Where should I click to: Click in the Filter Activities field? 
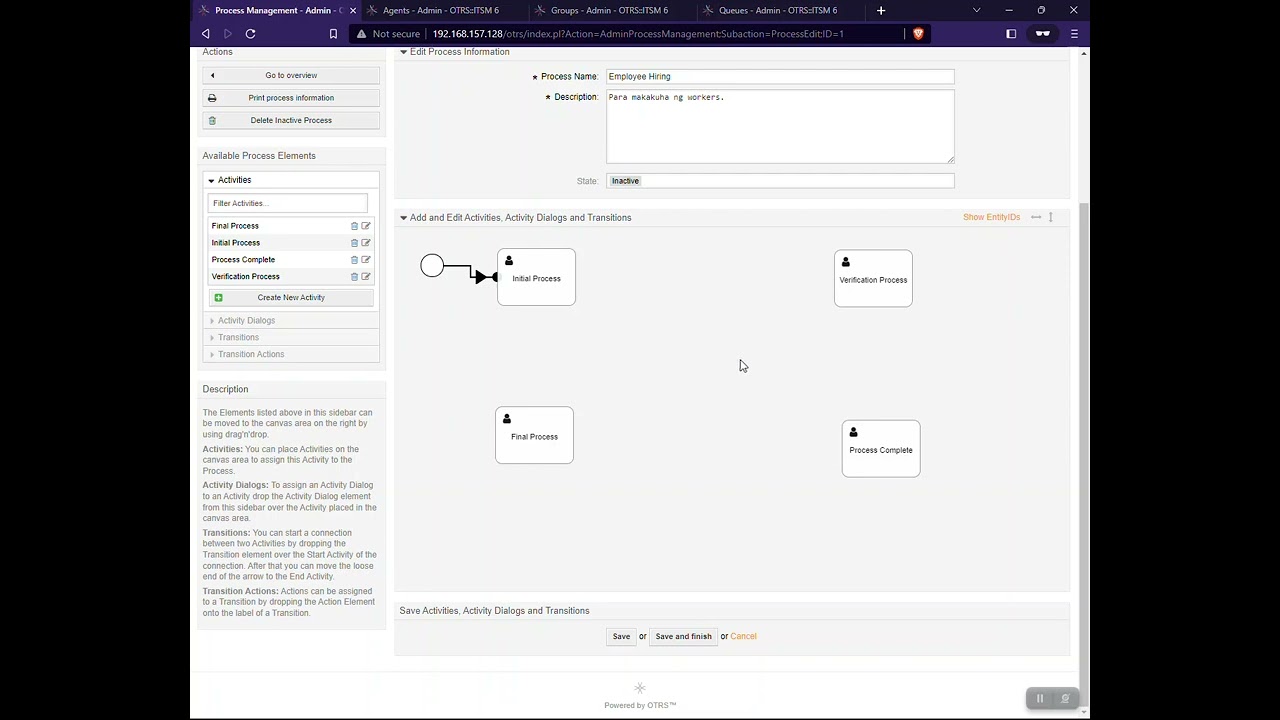click(x=288, y=203)
